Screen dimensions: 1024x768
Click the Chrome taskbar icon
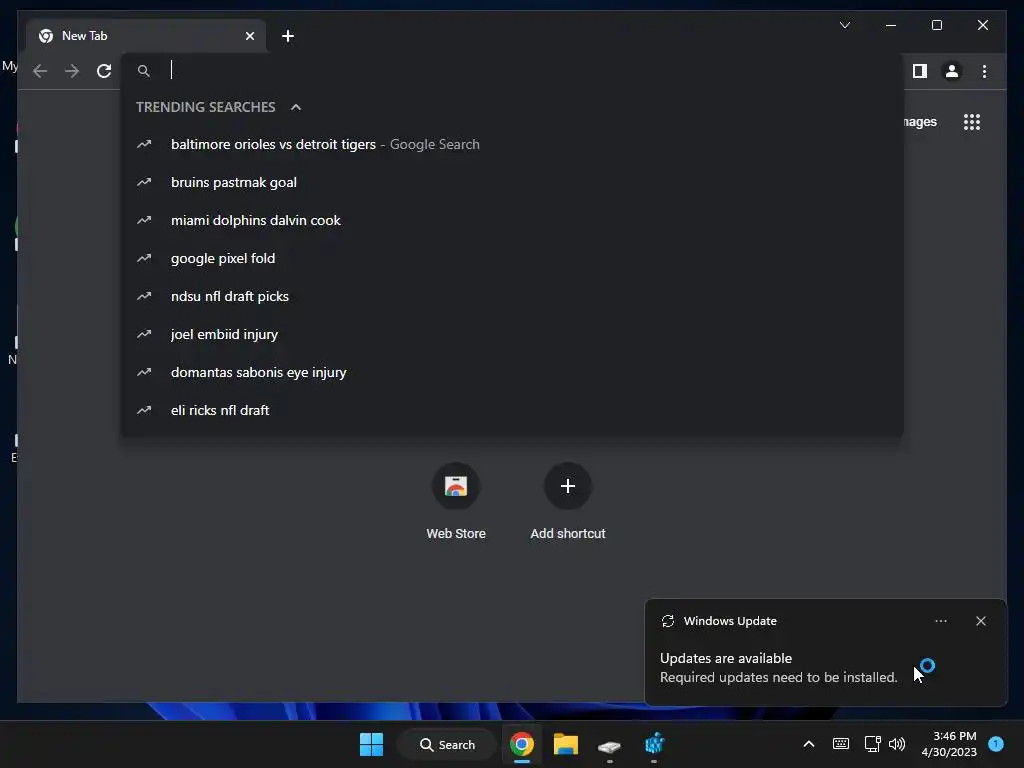[522, 744]
